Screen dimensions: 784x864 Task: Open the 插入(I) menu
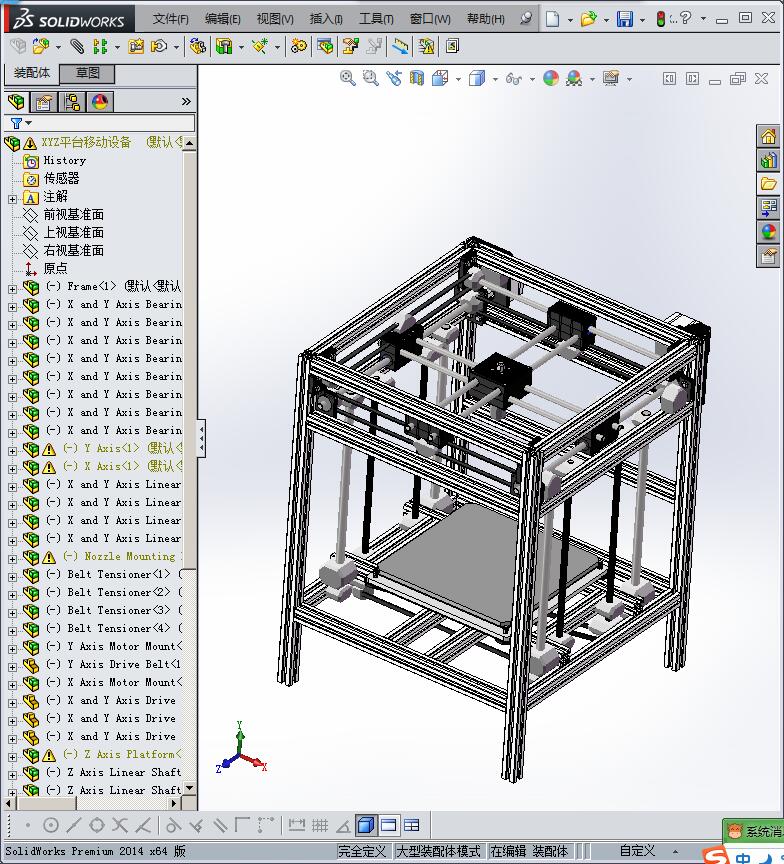coord(326,19)
